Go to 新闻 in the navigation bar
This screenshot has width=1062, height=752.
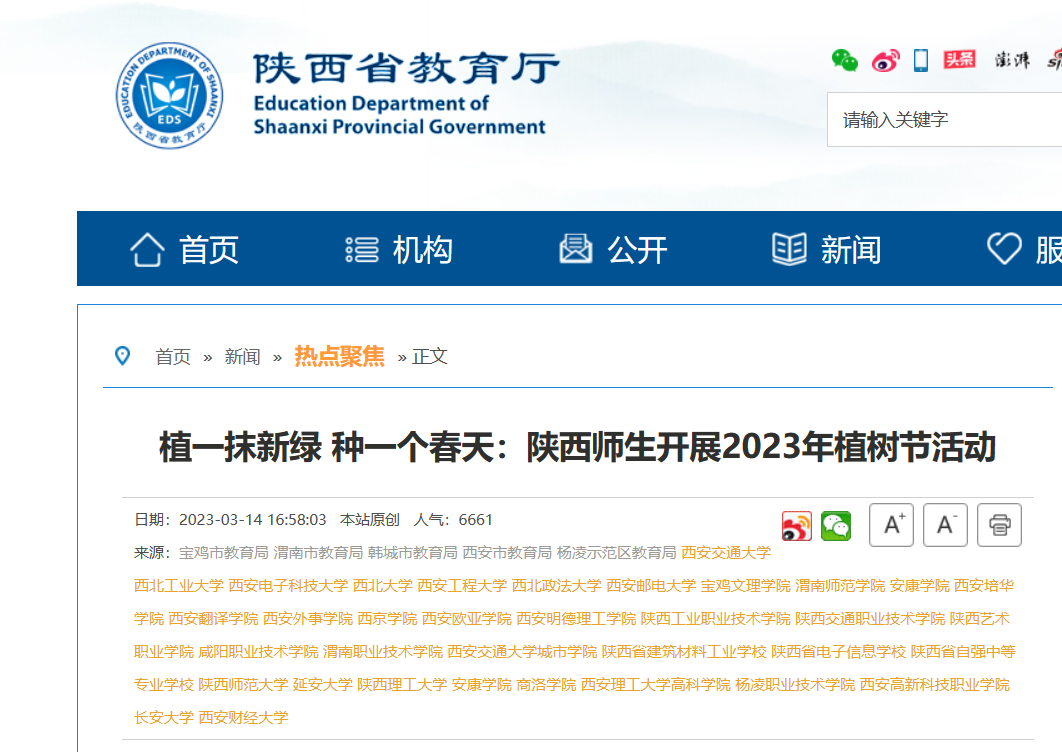(826, 249)
